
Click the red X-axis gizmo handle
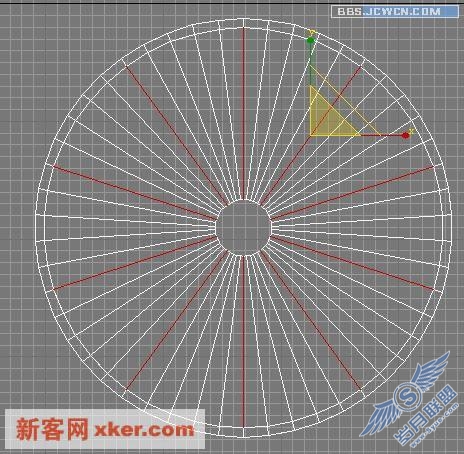click(405, 135)
